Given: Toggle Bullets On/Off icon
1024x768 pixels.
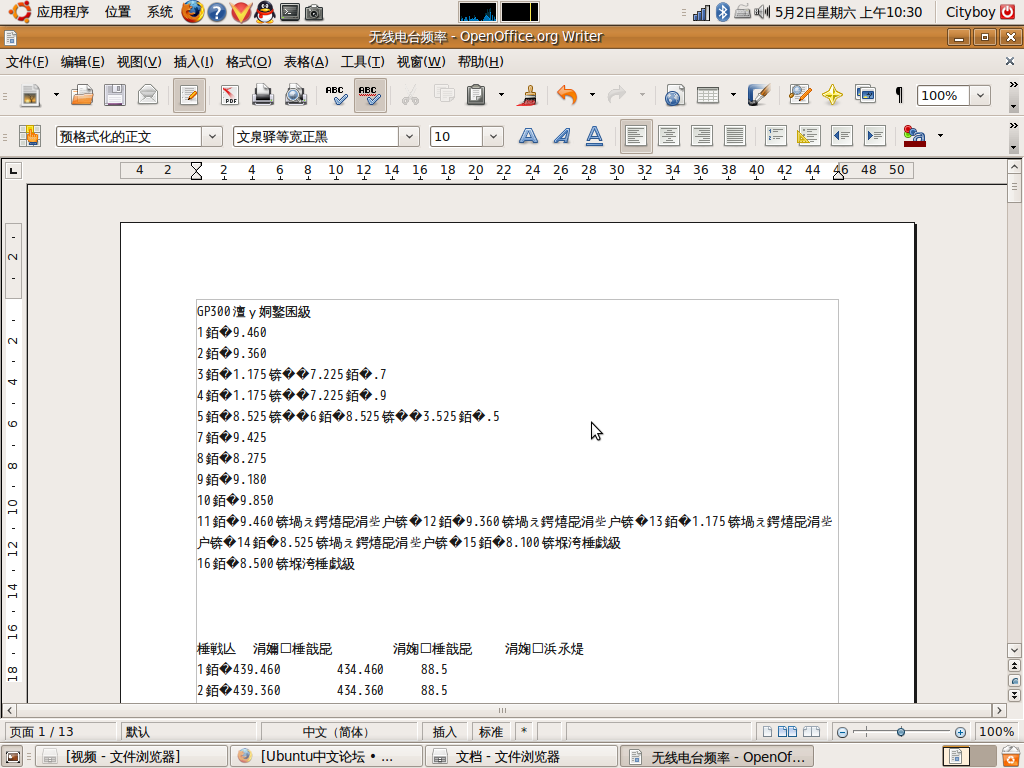Looking at the screenshot, I should pyautogui.click(x=808, y=136).
